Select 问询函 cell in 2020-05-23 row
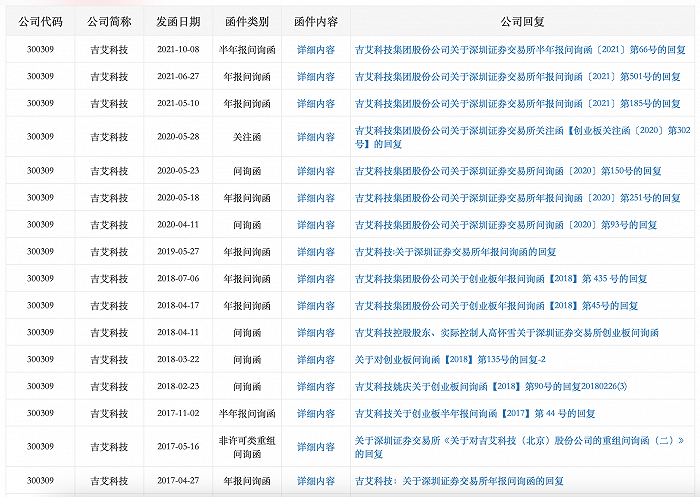Image resolution: width=700 pixels, height=497 pixels. click(x=247, y=171)
